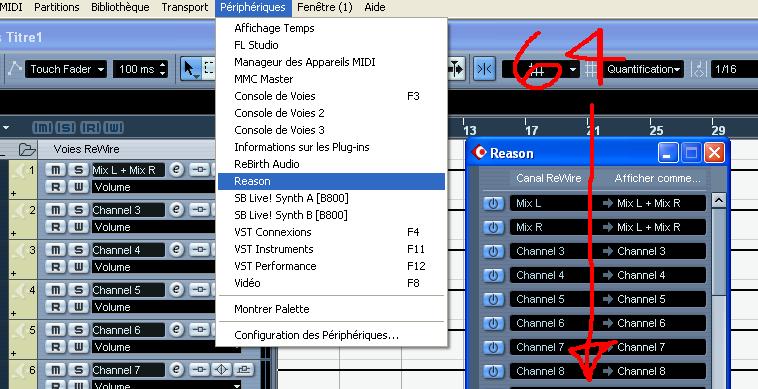Toggle Channel 8 power button in Reason window
The image size is (758, 389).
(493, 371)
